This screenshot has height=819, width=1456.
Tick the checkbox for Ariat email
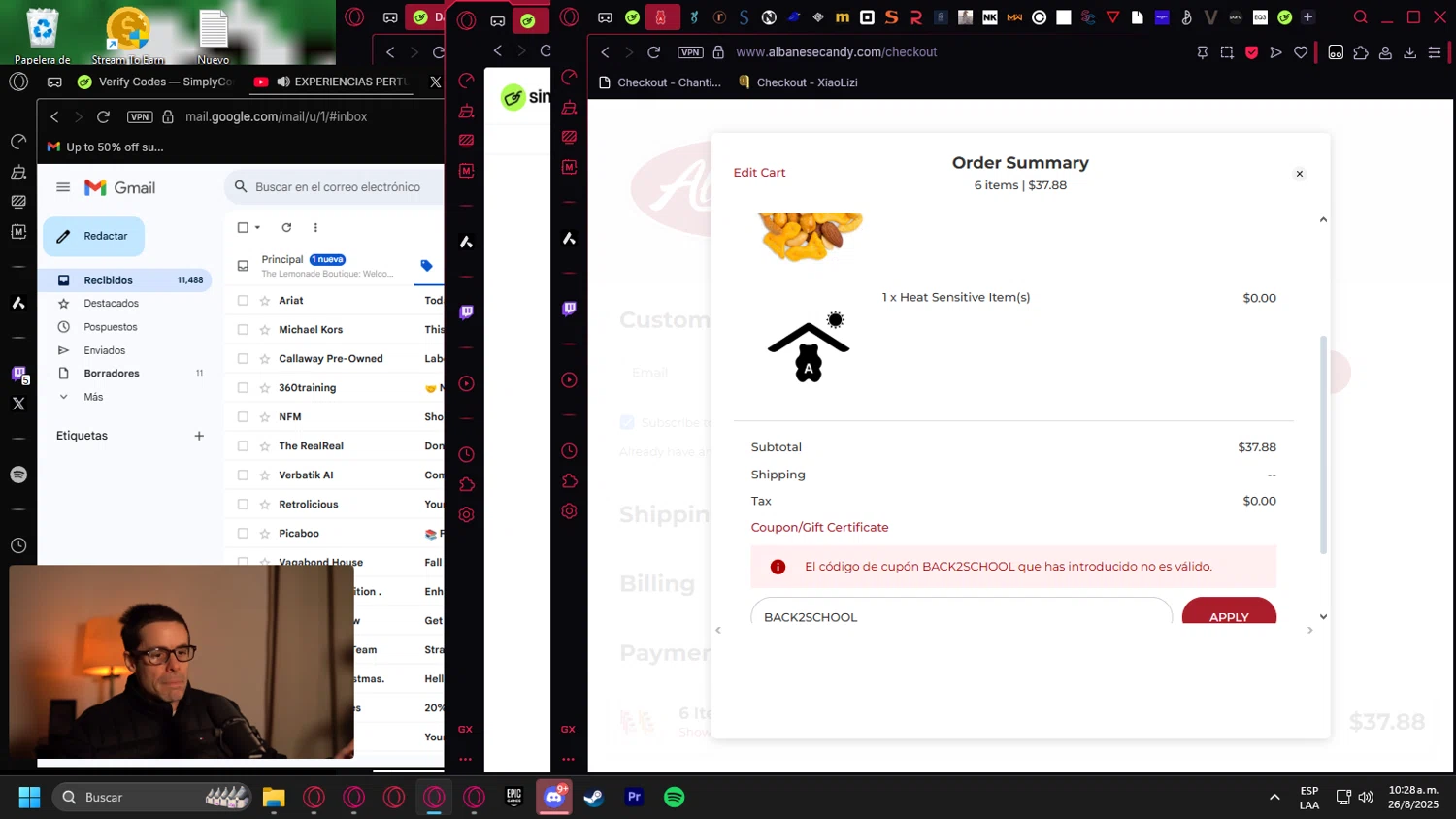pyautogui.click(x=243, y=301)
